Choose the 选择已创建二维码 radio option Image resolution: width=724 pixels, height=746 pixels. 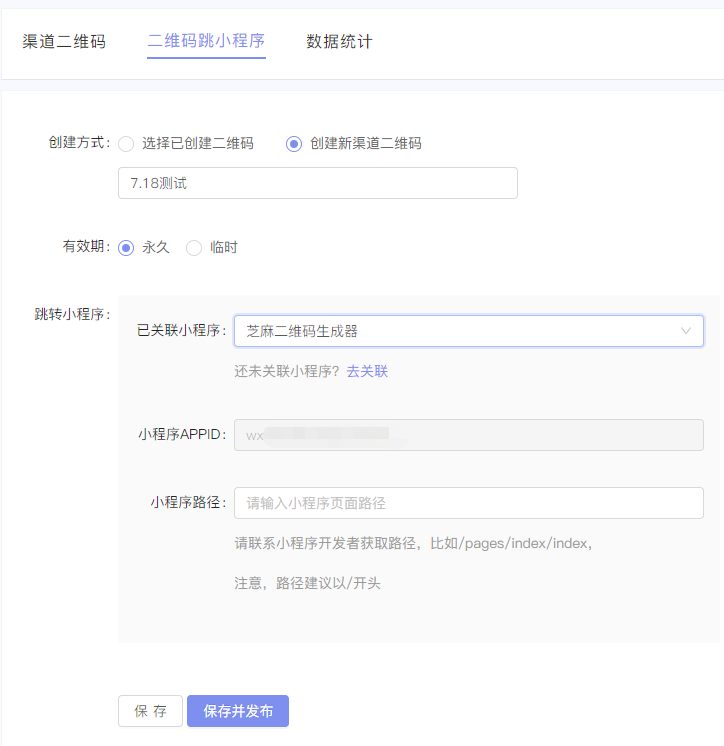126,144
